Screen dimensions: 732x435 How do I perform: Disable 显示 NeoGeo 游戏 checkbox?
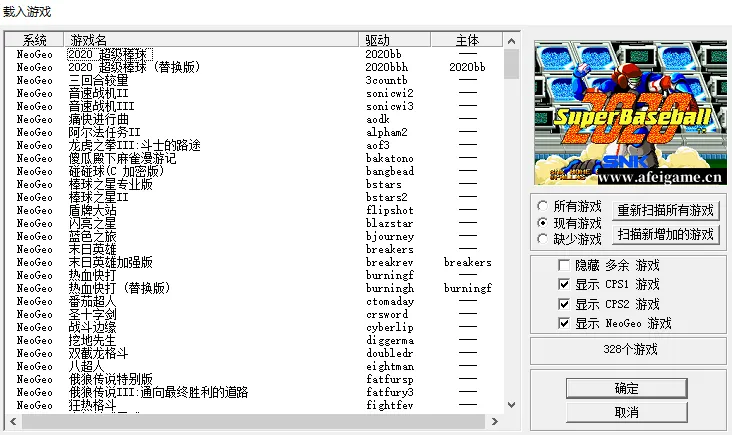point(565,323)
